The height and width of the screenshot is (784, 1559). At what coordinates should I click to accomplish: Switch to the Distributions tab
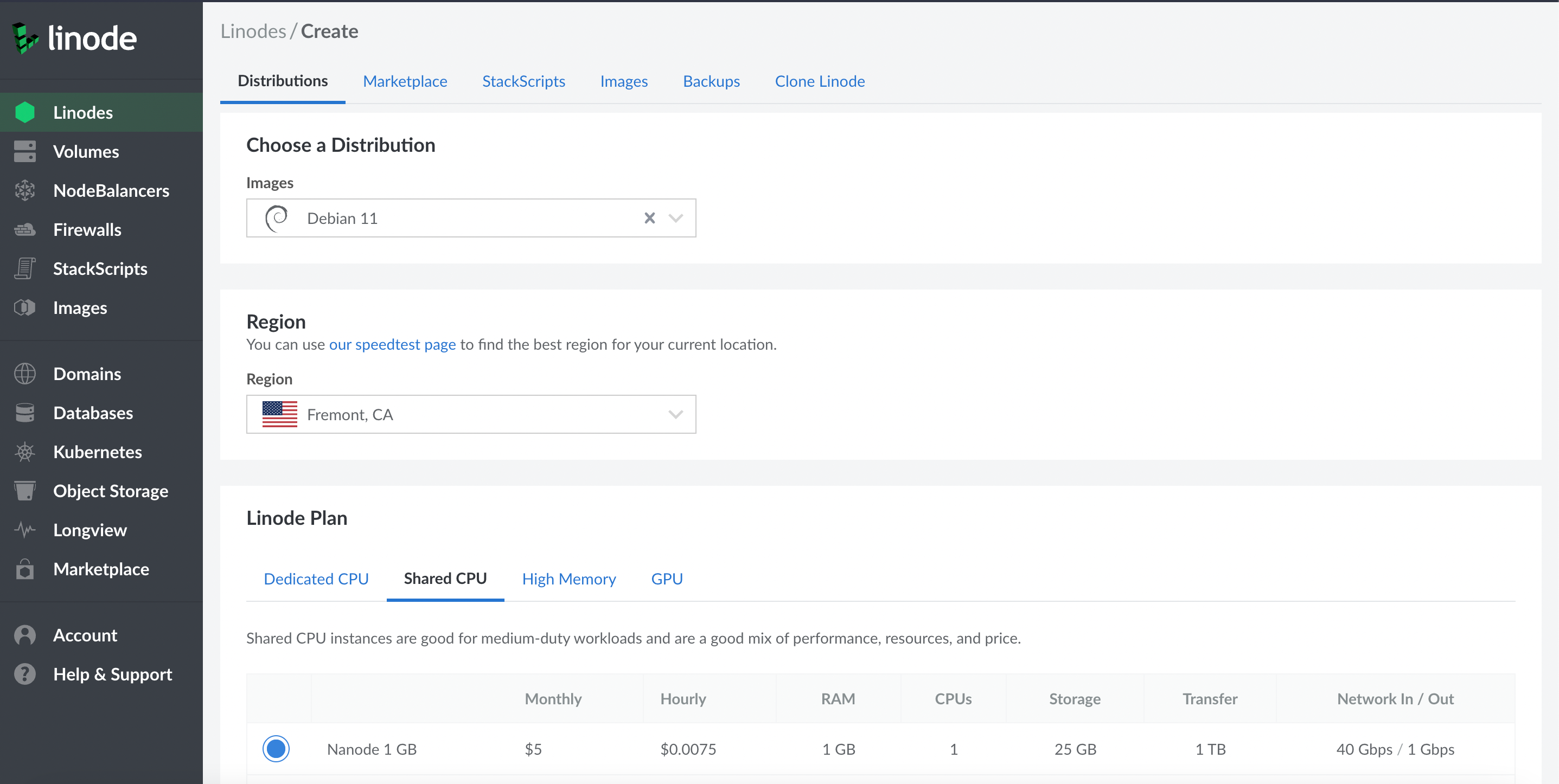[x=283, y=81]
